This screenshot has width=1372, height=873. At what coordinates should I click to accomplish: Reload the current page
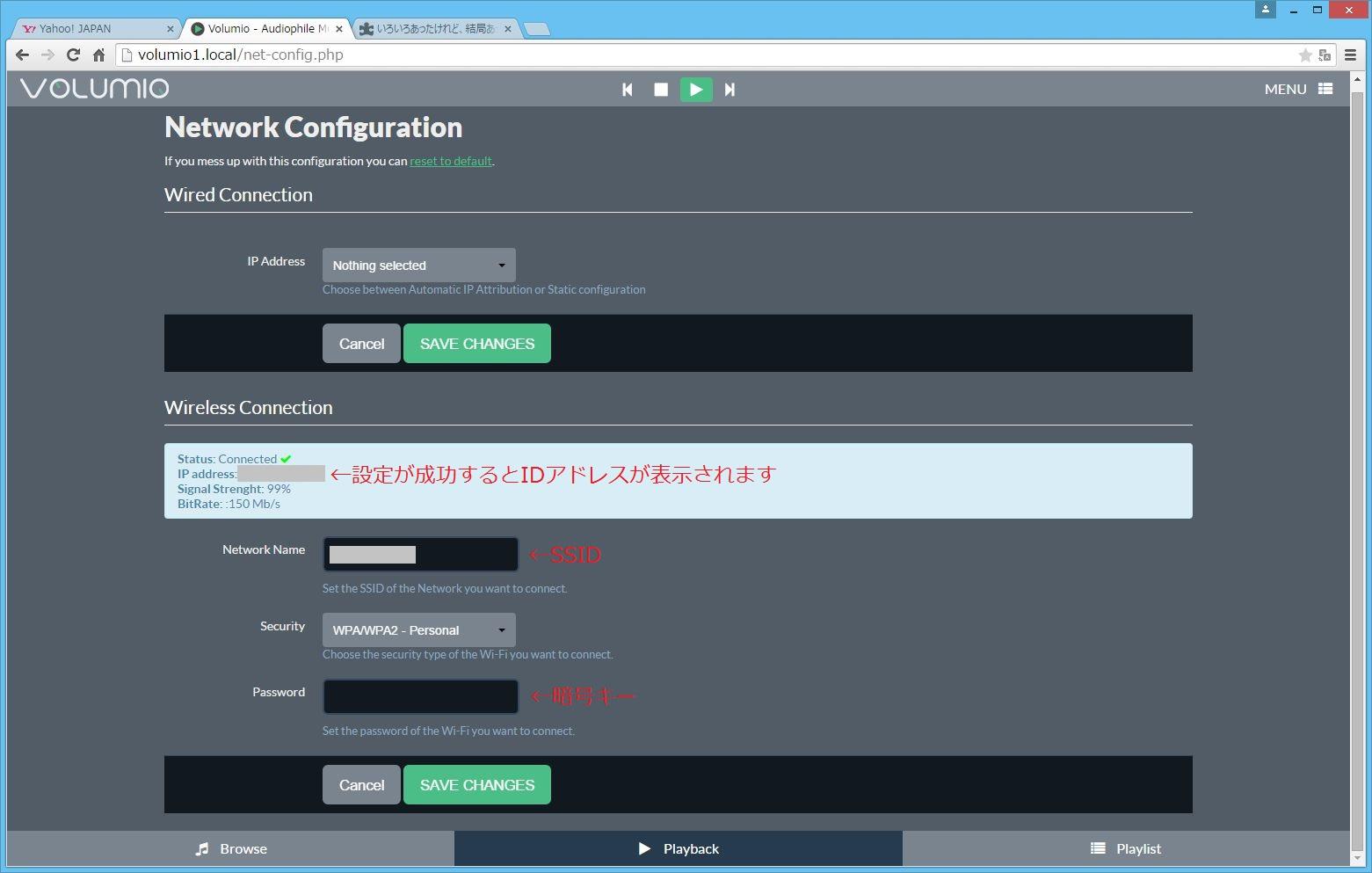click(73, 55)
